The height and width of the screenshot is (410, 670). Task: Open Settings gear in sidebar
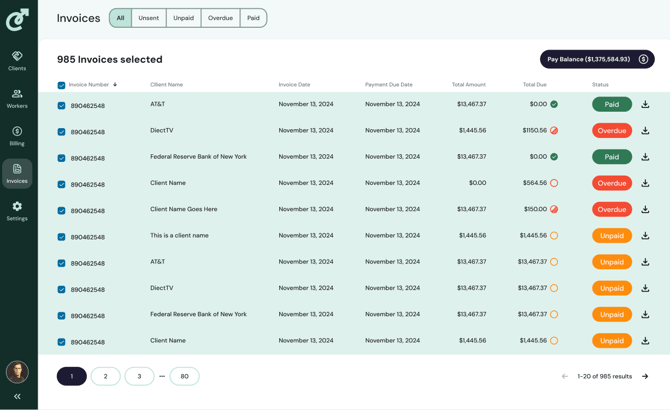[17, 210]
